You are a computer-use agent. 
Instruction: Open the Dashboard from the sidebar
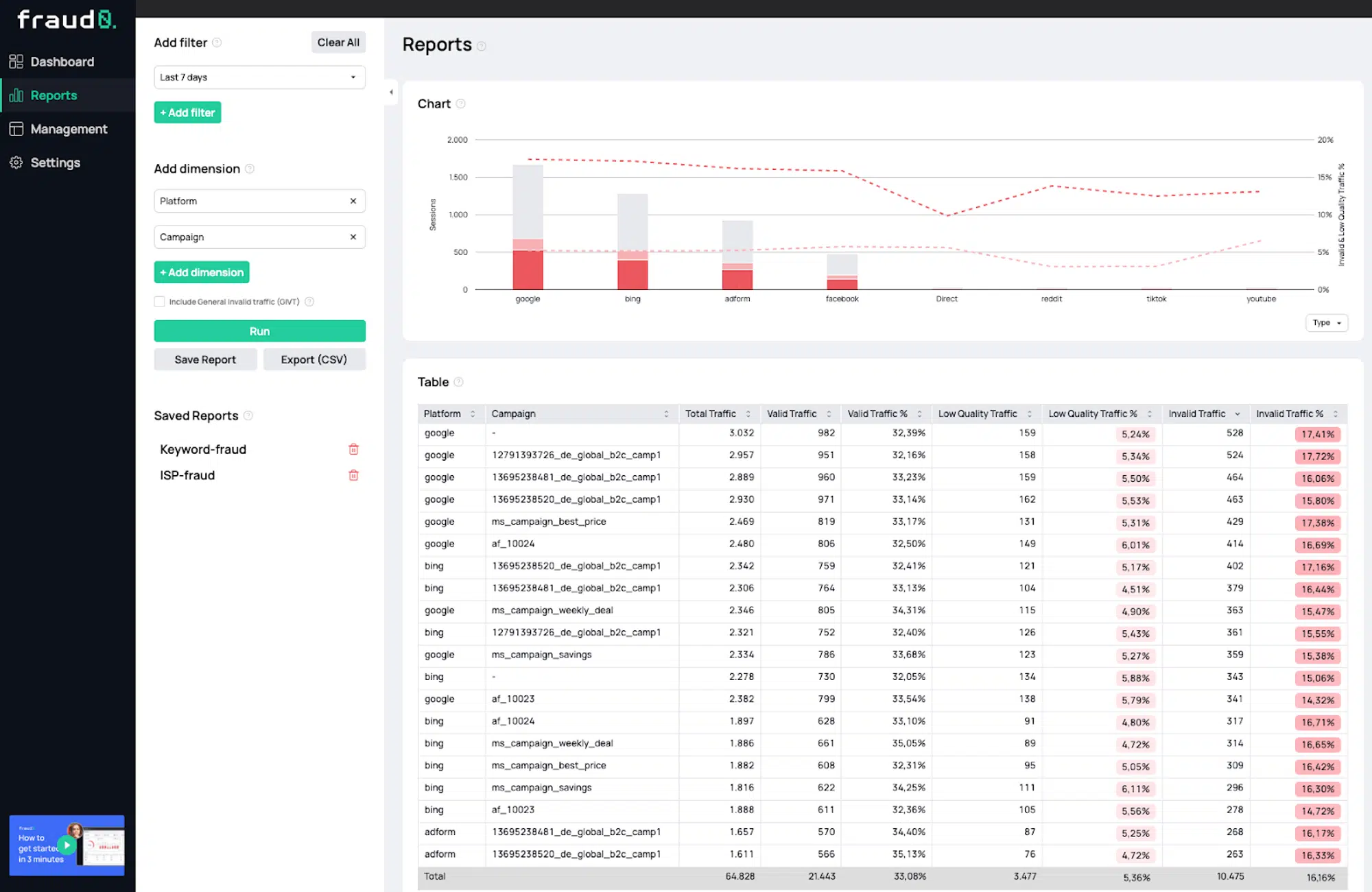[62, 61]
